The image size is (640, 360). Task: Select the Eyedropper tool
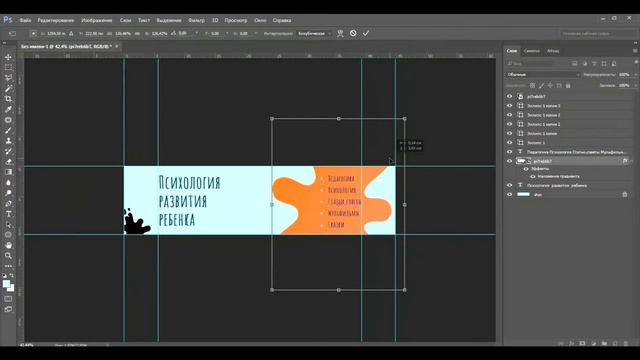point(8,109)
